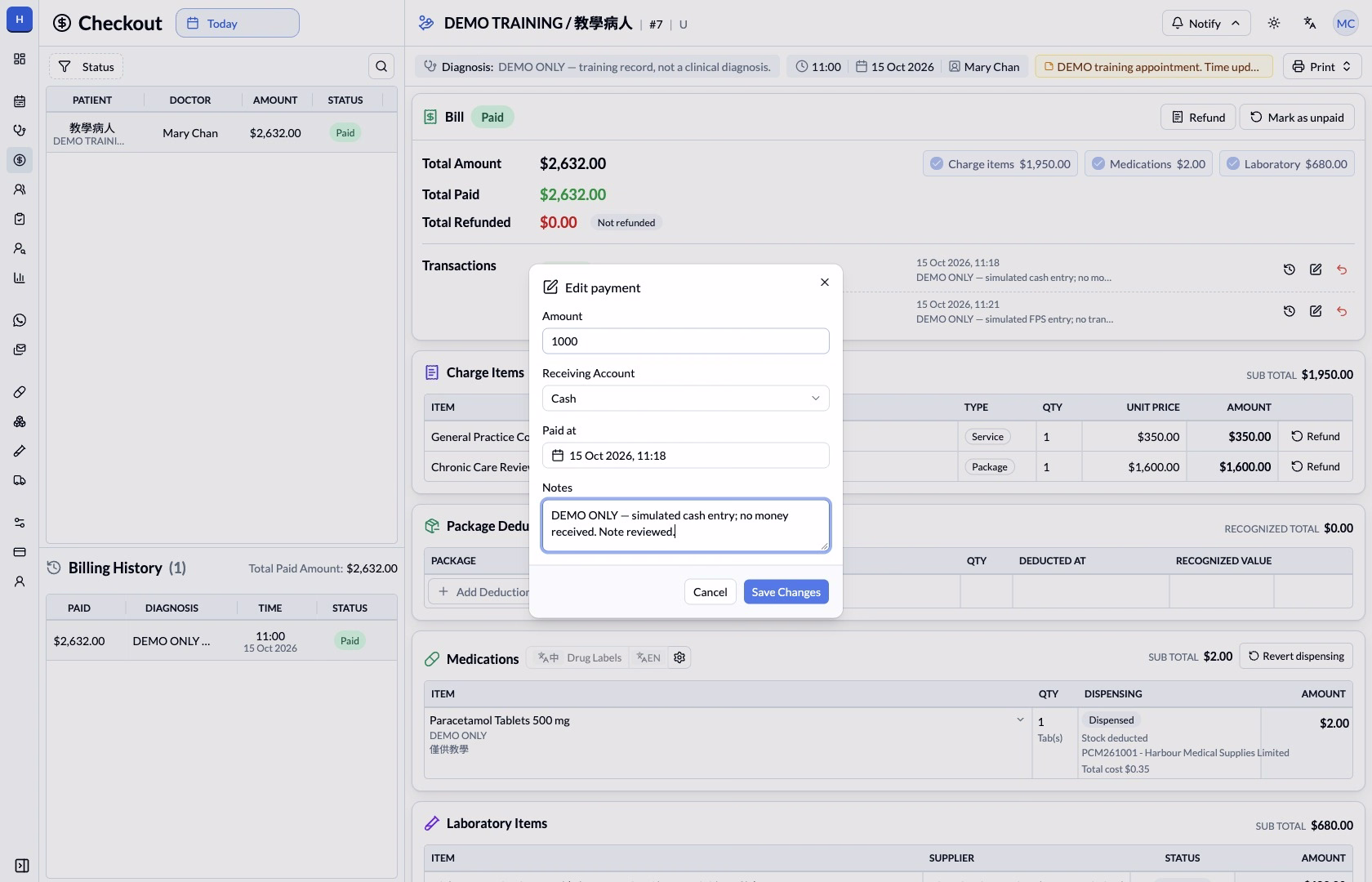Open drug label settings gear
Image resolution: width=1372 pixels, height=882 pixels.
[679, 657]
